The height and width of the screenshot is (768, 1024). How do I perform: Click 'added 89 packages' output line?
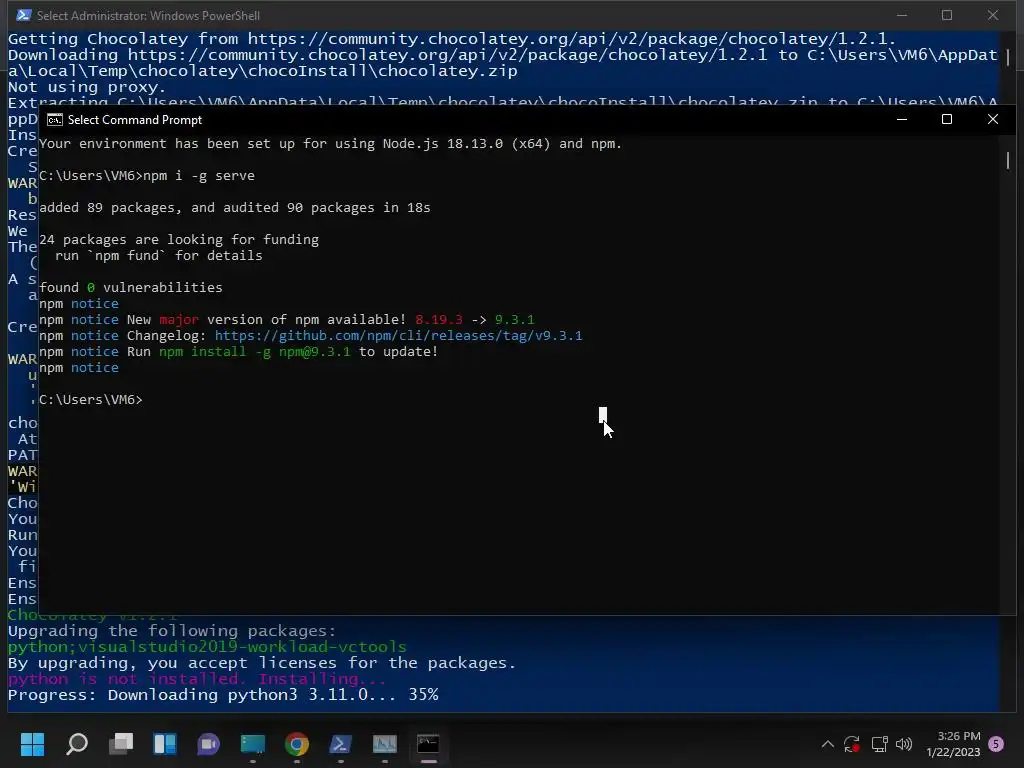click(x=234, y=208)
